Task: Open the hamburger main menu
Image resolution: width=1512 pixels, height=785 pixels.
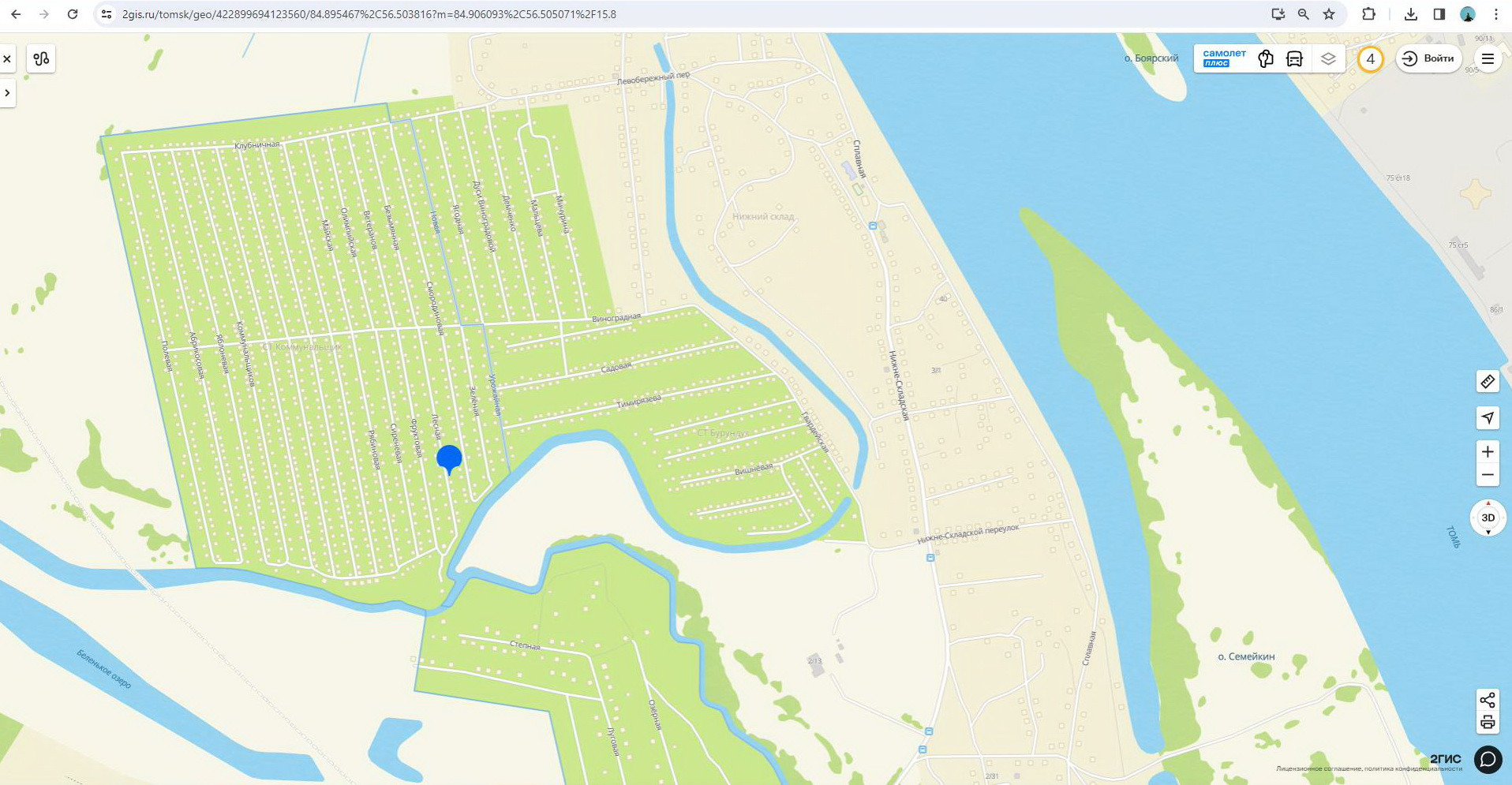Action: click(x=1488, y=58)
